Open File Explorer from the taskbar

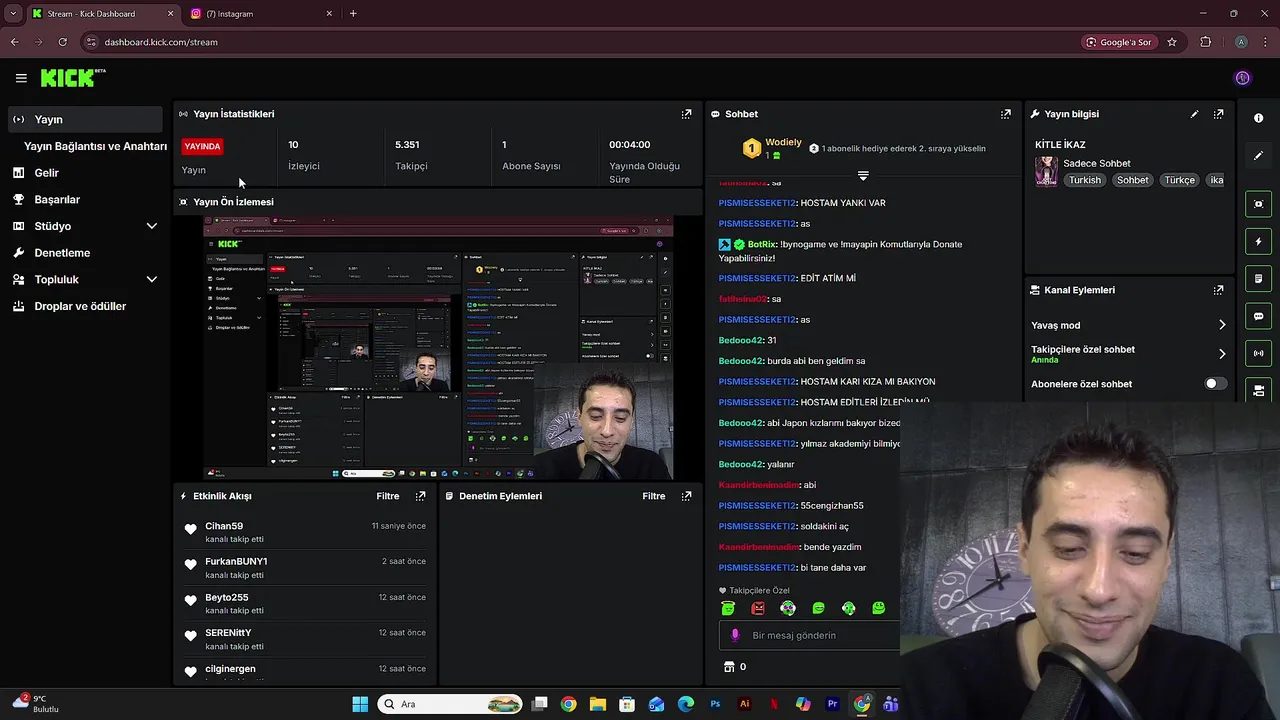pos(598,704)
